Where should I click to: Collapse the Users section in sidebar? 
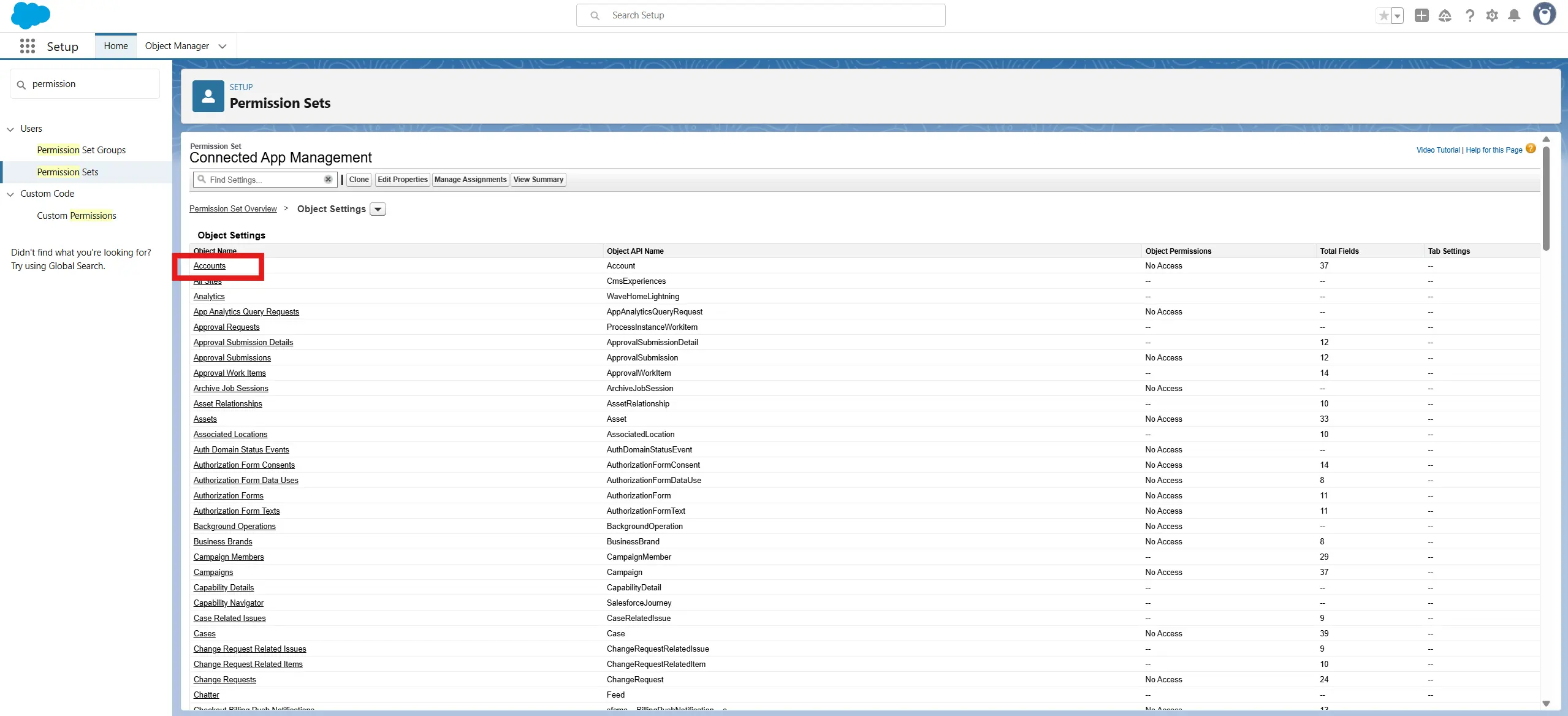[x=10, y=129]
